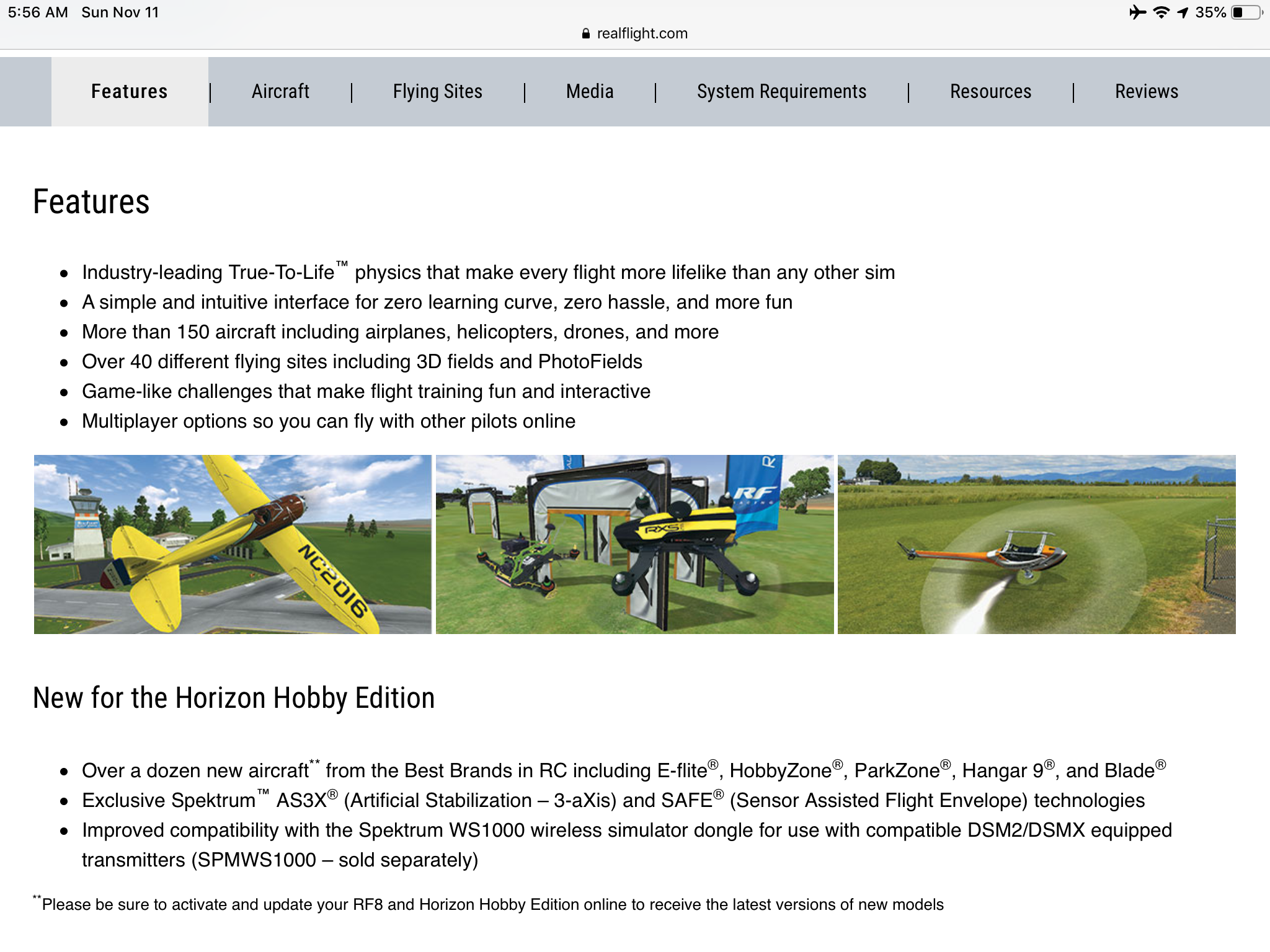This screenshot has height=952, width=1270.
Task: Tap the padlock icon beside the URL
Action: point(586,33)
